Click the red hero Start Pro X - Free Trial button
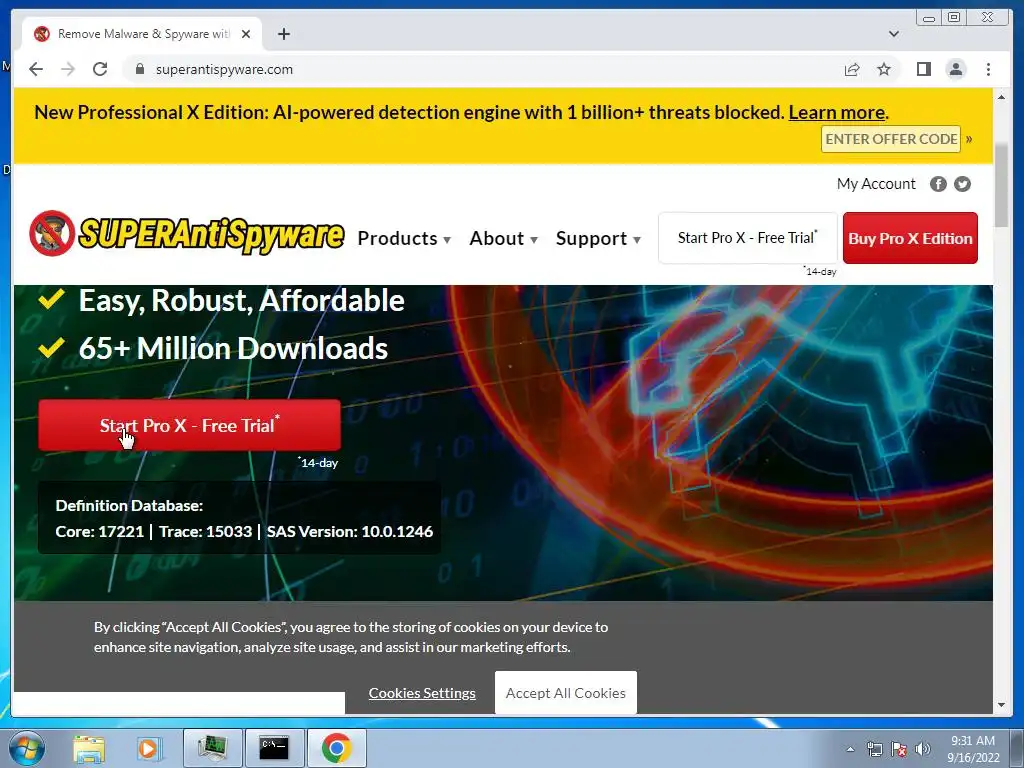Viewport: 1024px width, 768px height. click(x=189, y=426)
